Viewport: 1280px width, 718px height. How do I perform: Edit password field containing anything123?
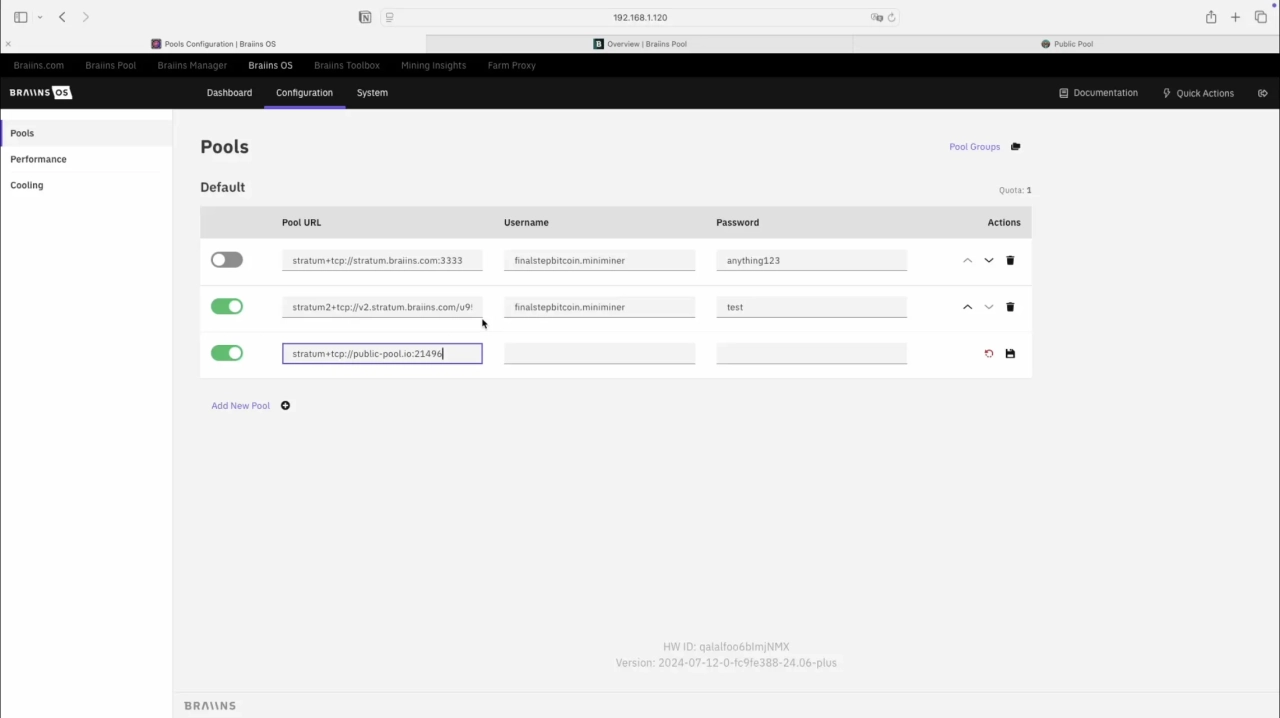click(811, 260)
